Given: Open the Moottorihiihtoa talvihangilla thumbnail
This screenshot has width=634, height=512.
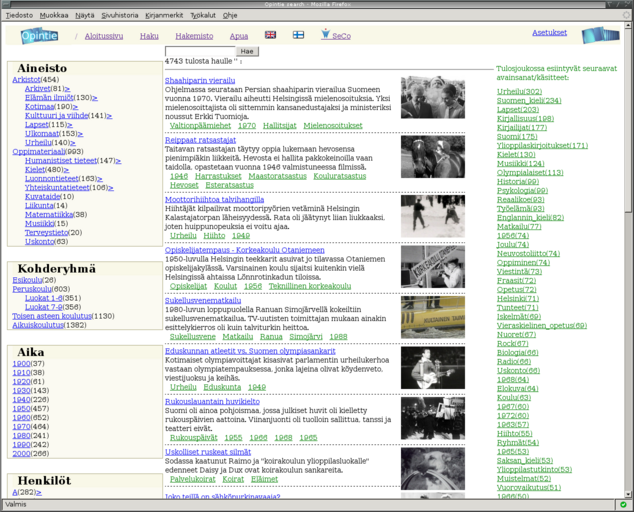Looking at the screenshot, I should 433,216.
